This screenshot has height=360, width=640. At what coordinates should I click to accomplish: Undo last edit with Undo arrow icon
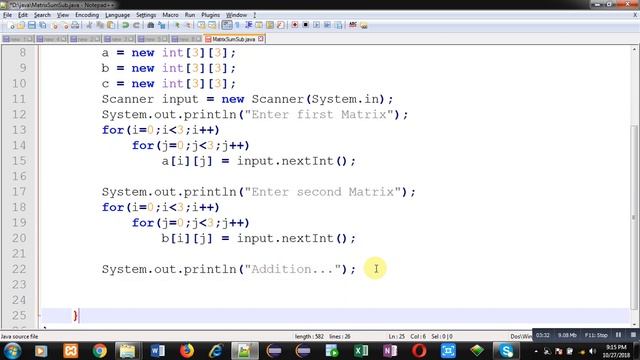(x=125, y=25)
